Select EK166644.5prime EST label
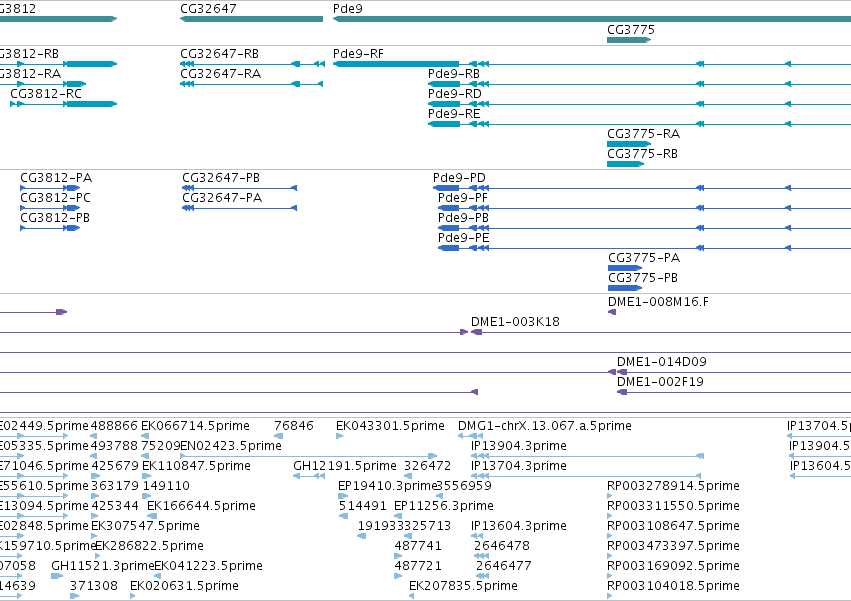Screen dimensions: 851x601 (201, 506)
